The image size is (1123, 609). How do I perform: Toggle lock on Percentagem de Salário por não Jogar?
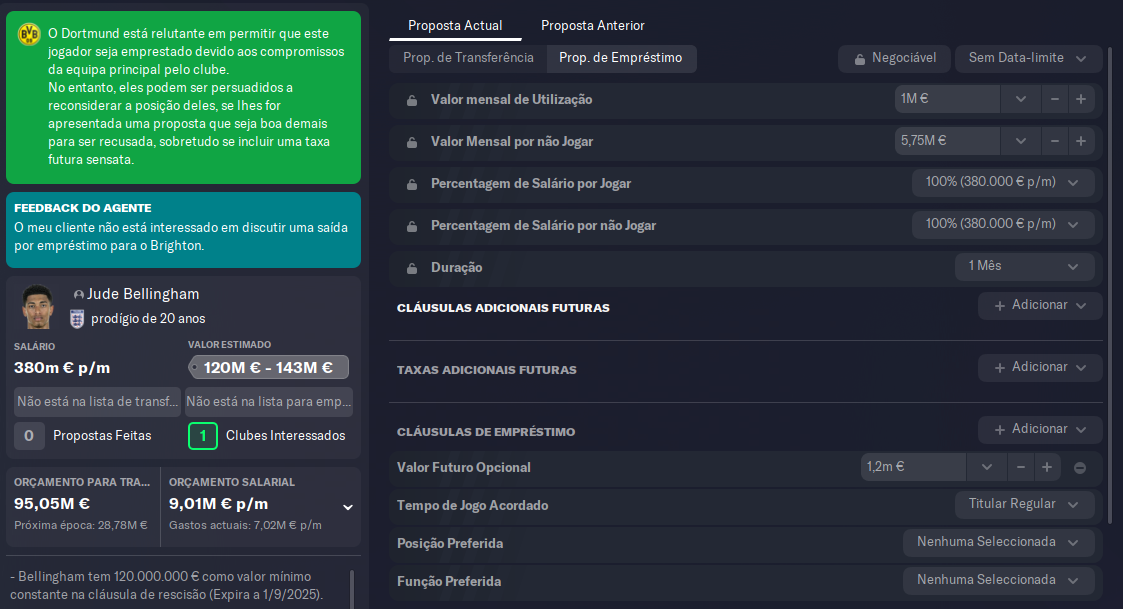[412, 226]
